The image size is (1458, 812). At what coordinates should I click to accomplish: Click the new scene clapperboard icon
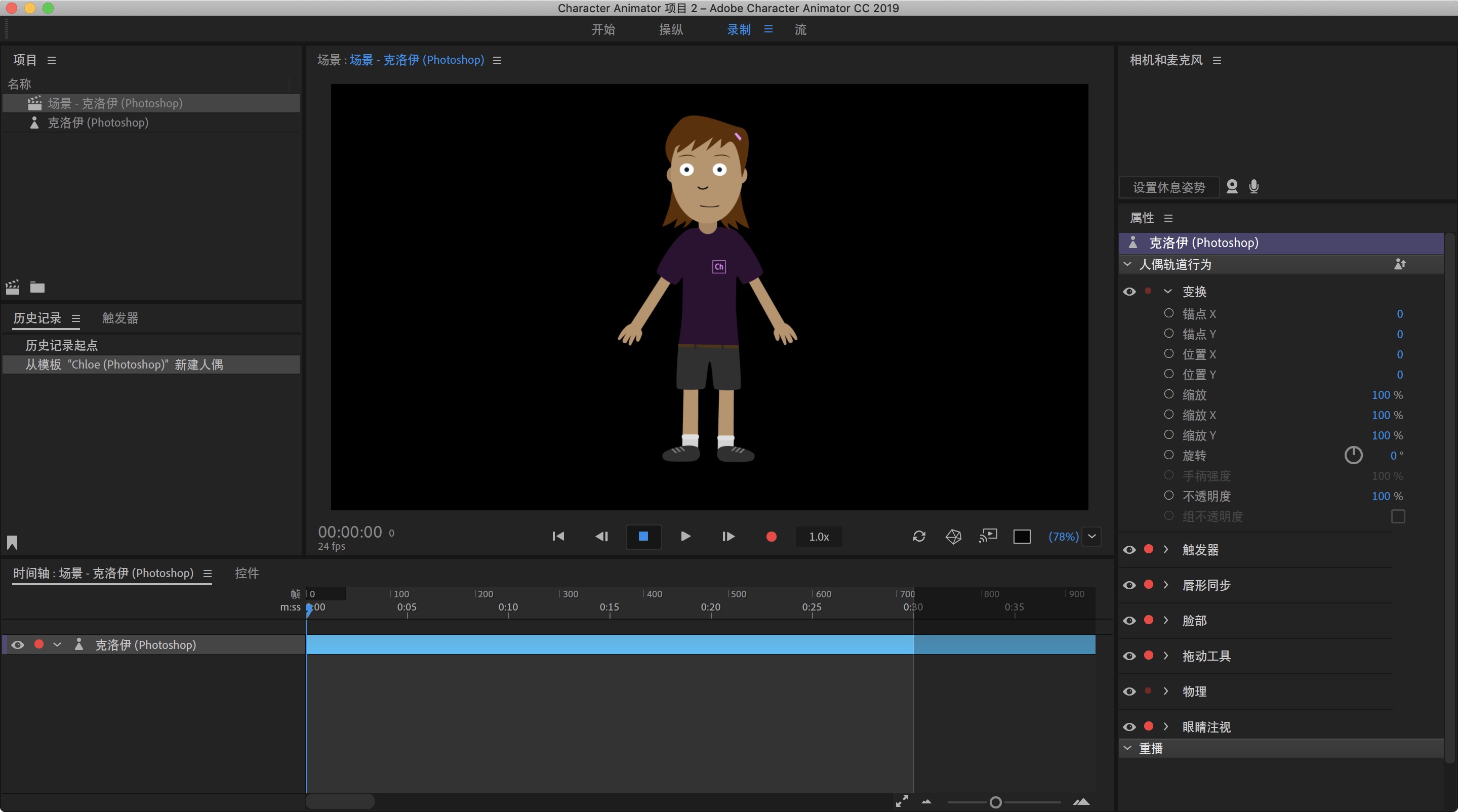[13, 288]
